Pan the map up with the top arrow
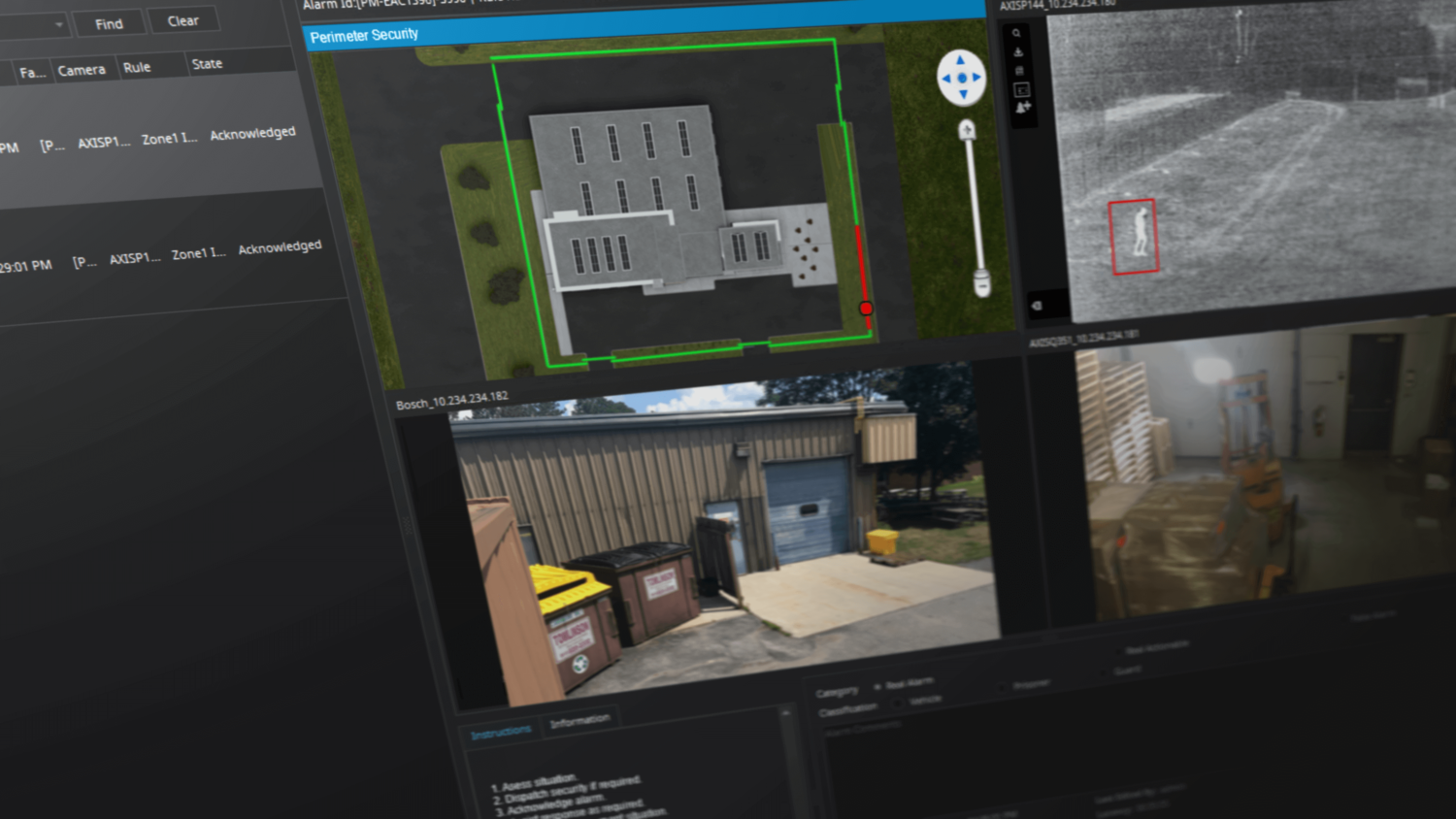 click(x=961, y=60)
